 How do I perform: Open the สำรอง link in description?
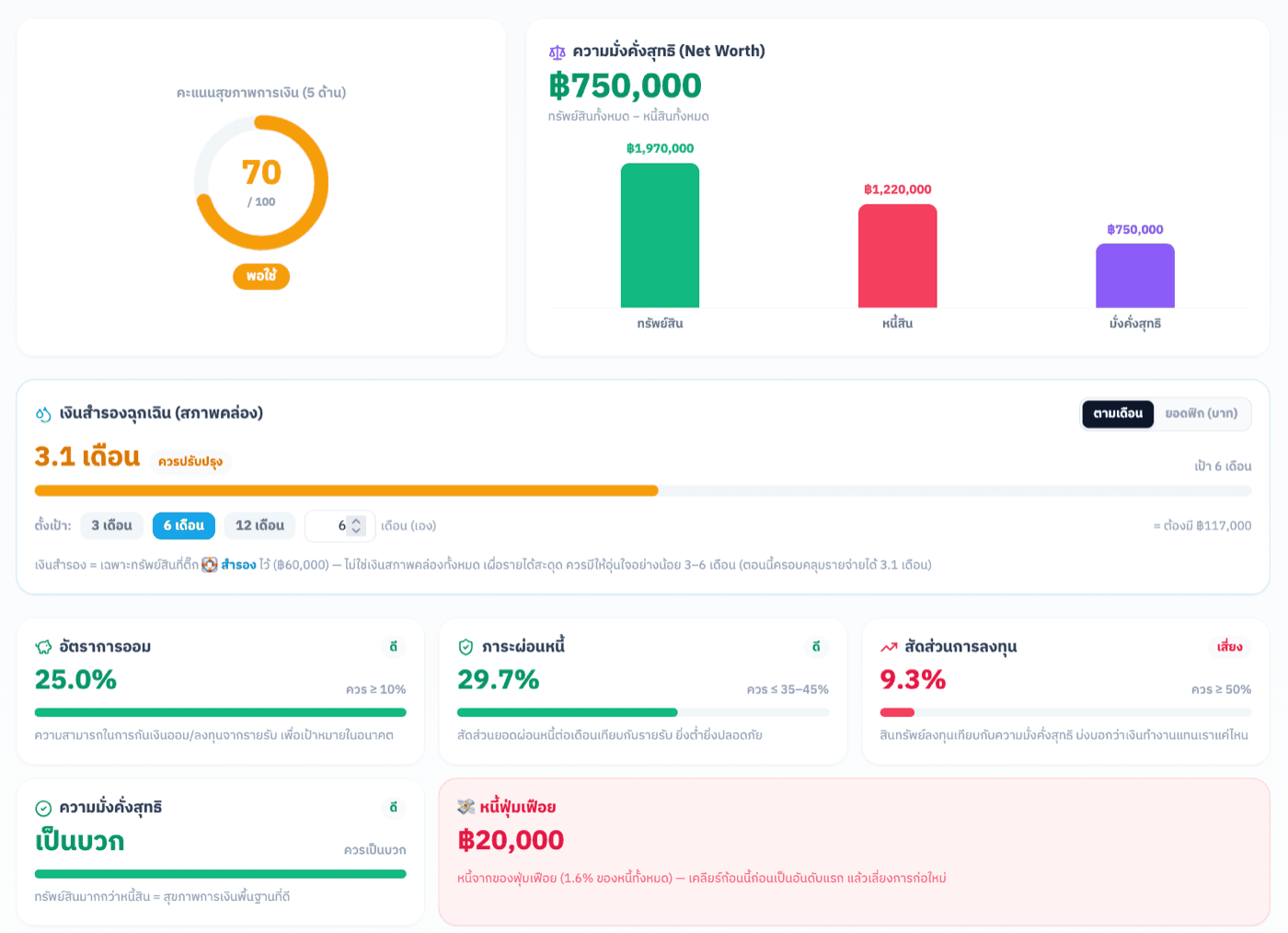pos(238,565)
